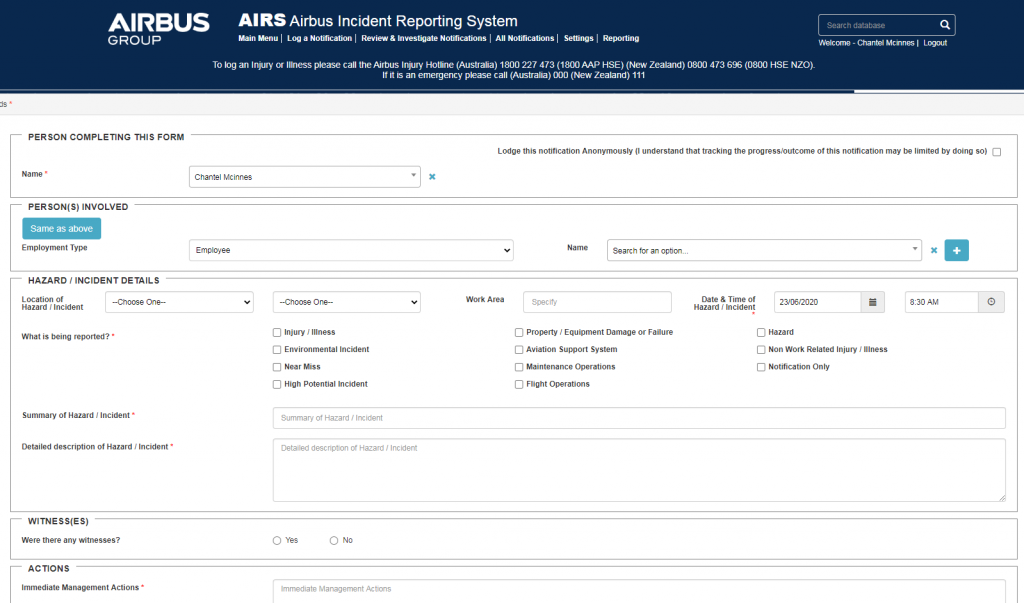Clear involved person name with X icon
Image resolution: width=1024 pixels, height=603 pixels.
(934, 250)
